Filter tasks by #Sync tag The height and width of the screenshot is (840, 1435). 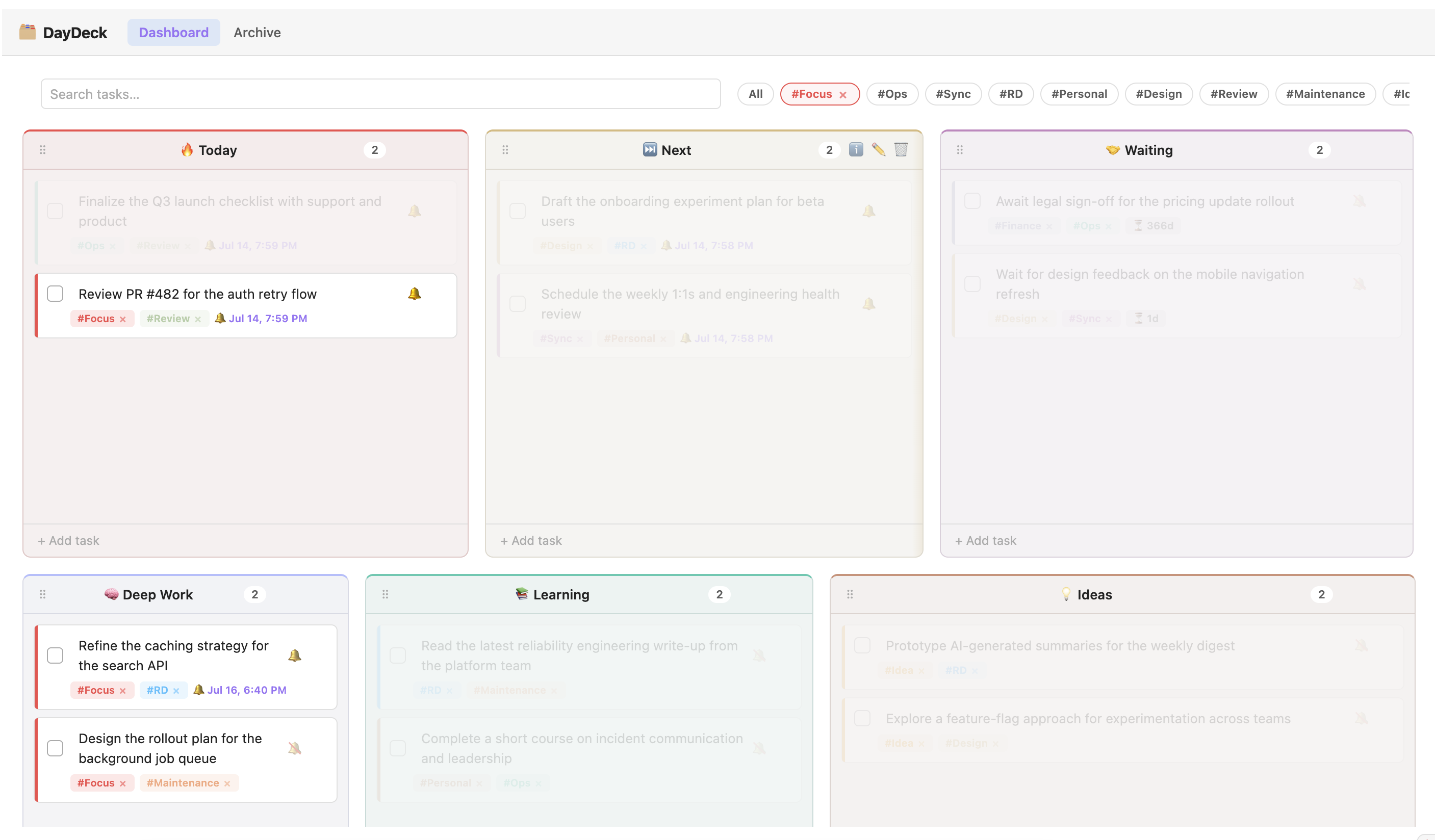(x=953, y=94)
